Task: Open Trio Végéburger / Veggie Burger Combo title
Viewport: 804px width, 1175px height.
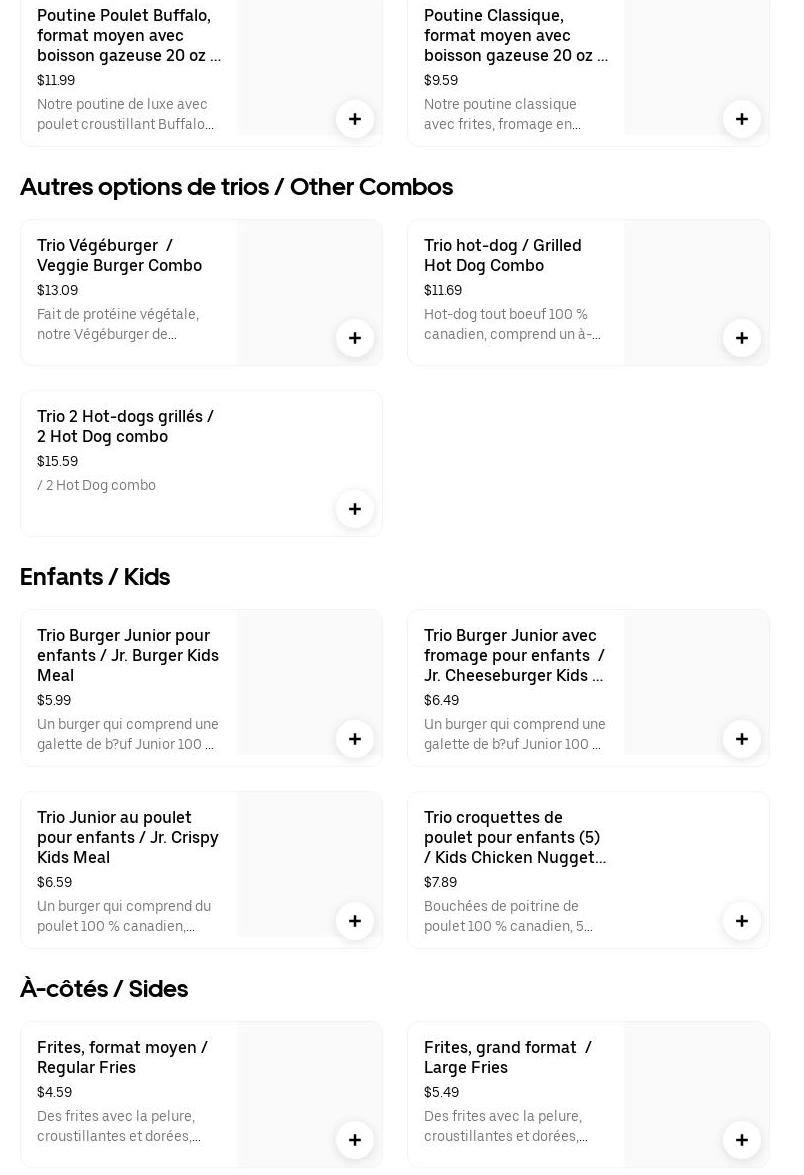Action: click(119, 255)
